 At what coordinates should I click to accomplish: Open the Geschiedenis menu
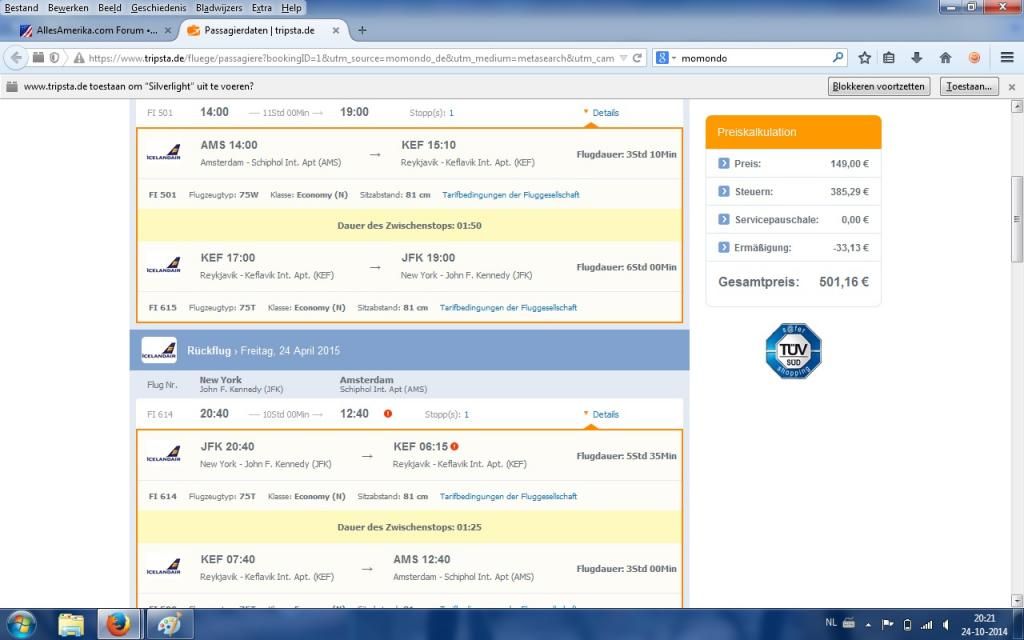(158, 8)
